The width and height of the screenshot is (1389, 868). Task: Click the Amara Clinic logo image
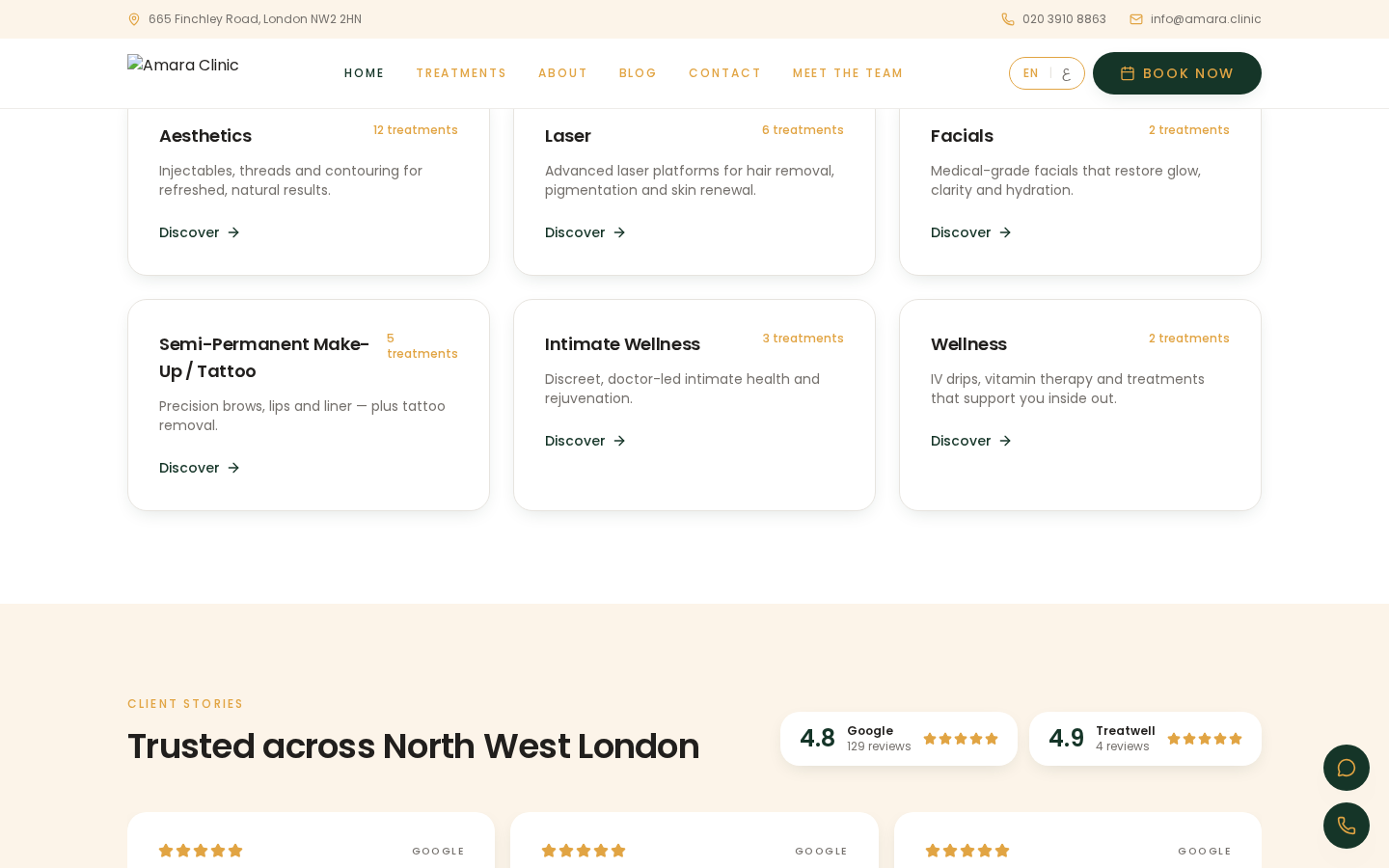tap(183, 65)
